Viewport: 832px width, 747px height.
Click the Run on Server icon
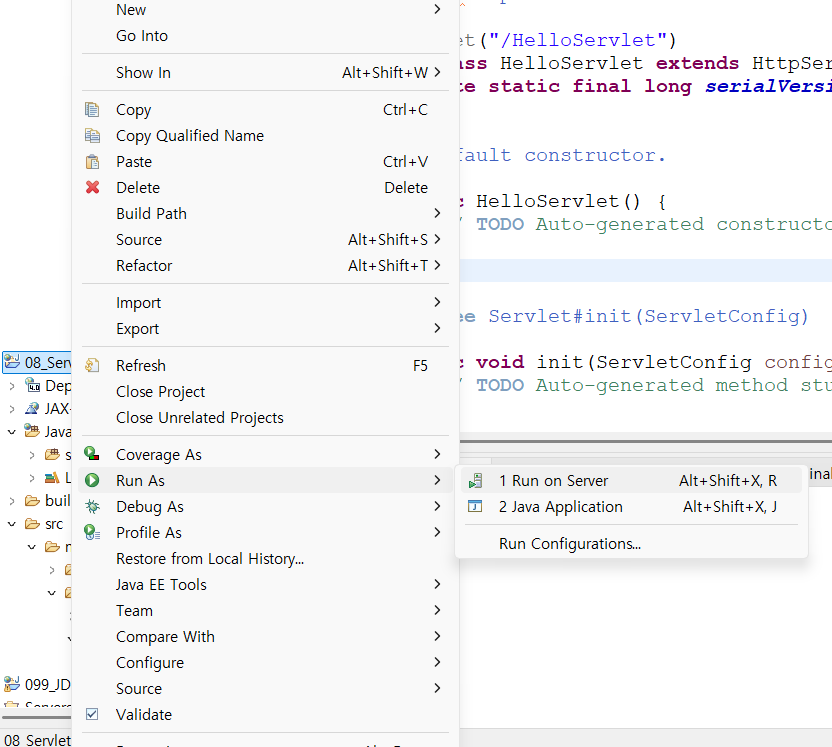click(x=475, y=481)
